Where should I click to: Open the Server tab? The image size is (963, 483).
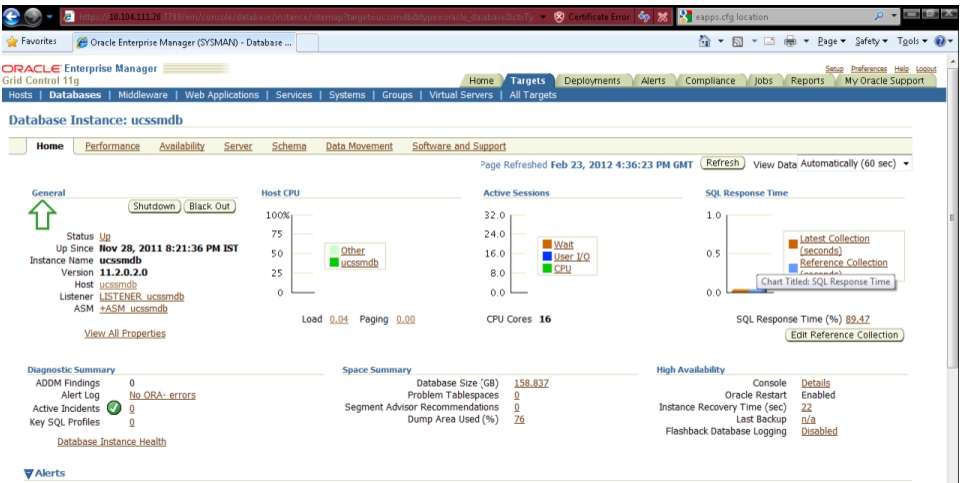(x=238, y=146)
